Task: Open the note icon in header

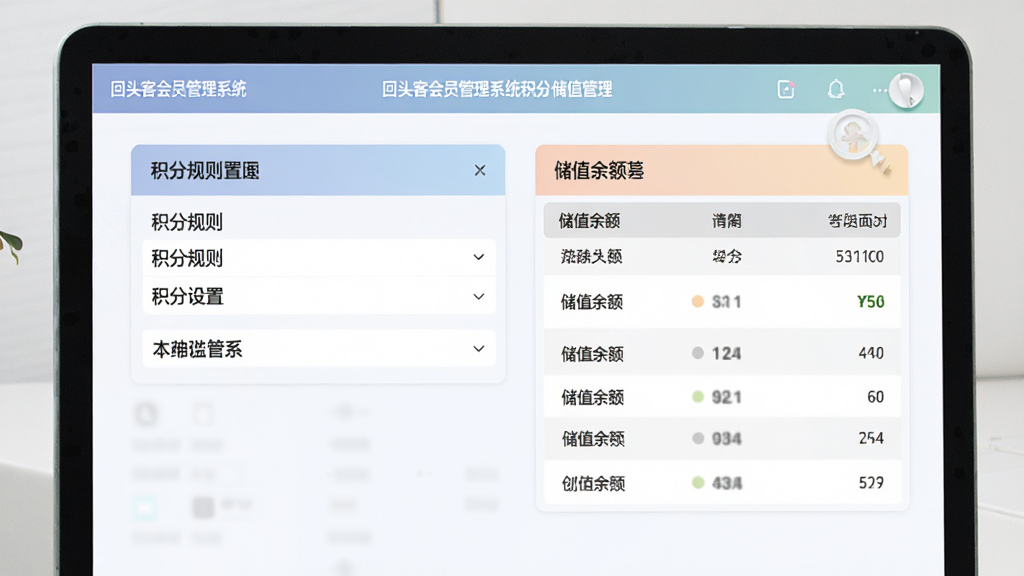Action: [x=786, y=89]
